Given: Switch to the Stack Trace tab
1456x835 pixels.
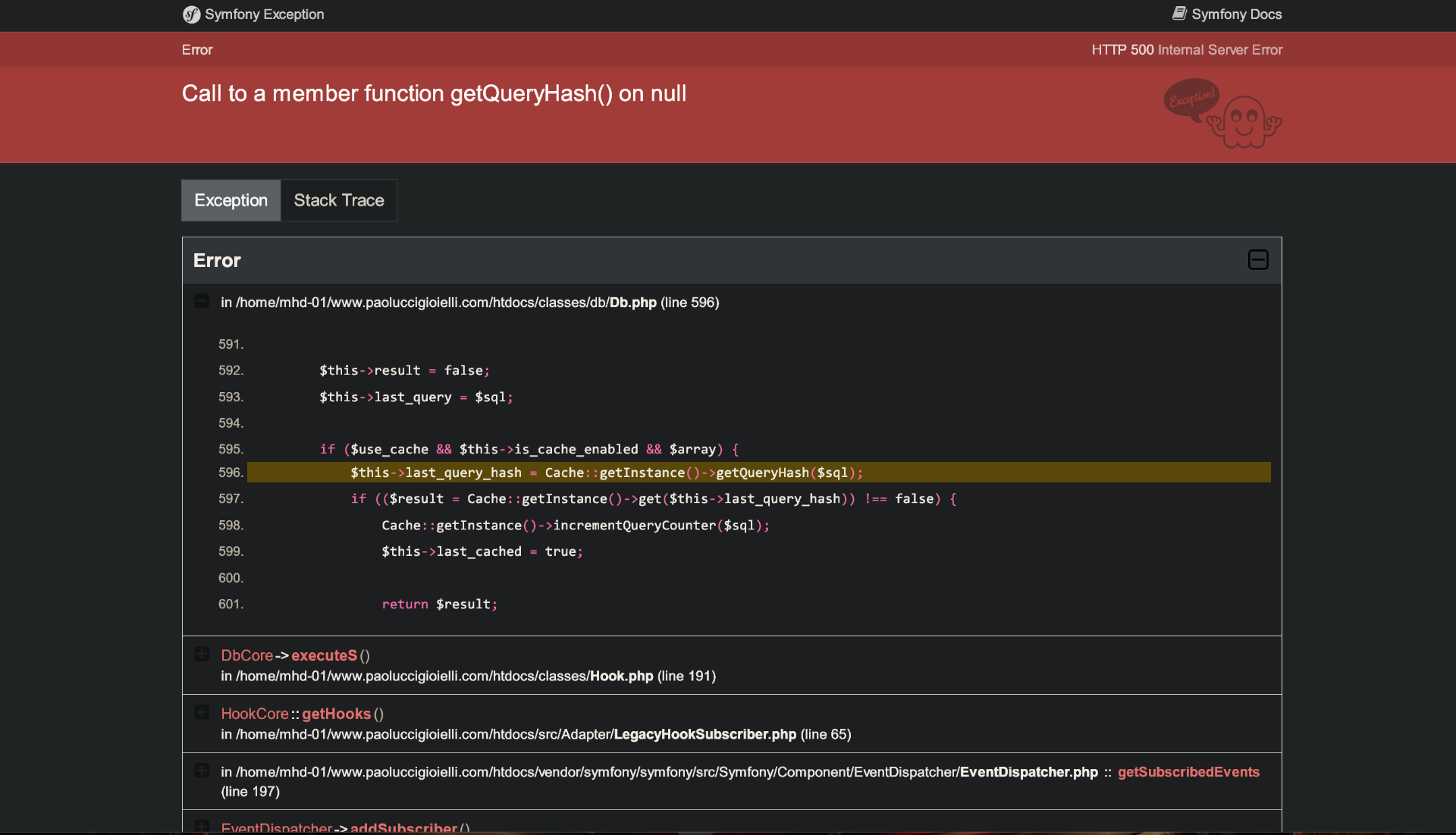Looking at the screenshot, I should click(339, 200).
